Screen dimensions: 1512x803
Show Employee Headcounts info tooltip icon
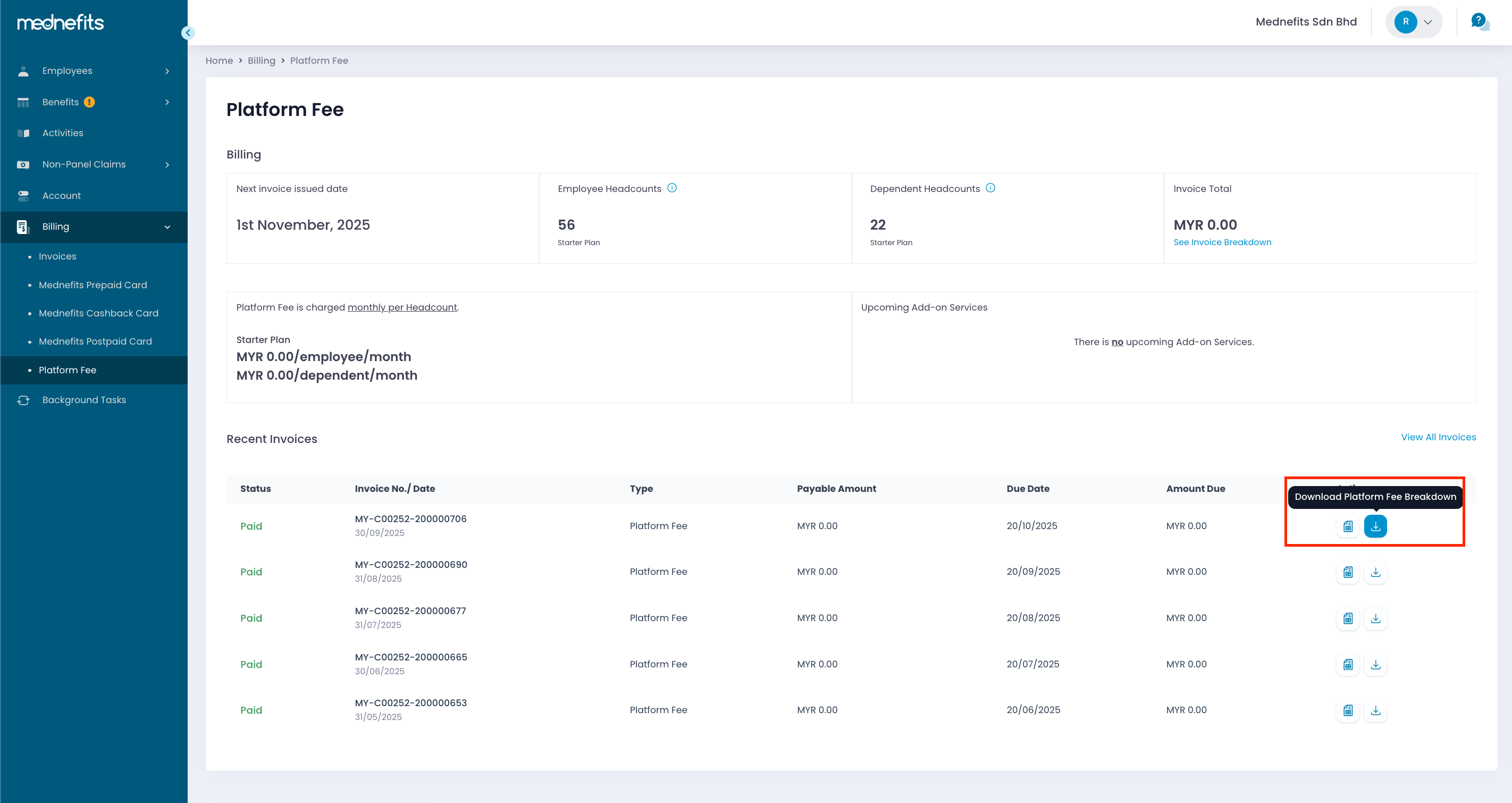click(x=672, y=188)
